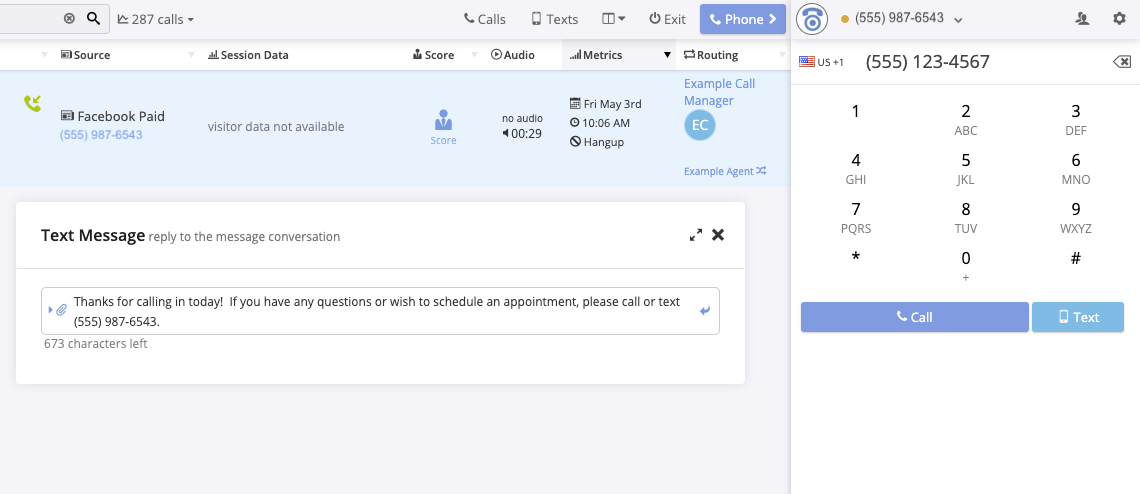
Task: Click the search magnifier icon
Action: (x=93, y=19)
